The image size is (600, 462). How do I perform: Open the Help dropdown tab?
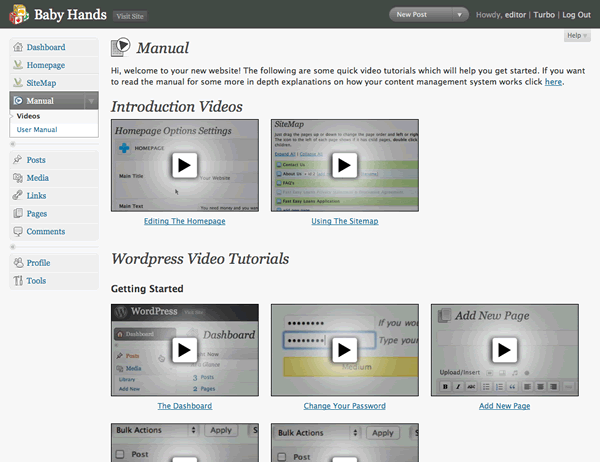[577, 36]
